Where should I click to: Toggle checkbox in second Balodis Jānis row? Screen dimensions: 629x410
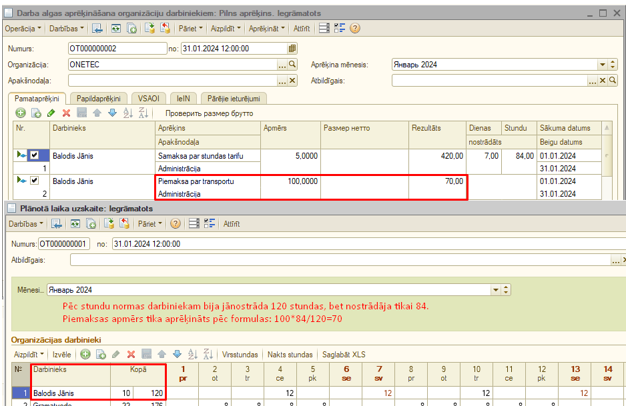(x=36, y=181)
